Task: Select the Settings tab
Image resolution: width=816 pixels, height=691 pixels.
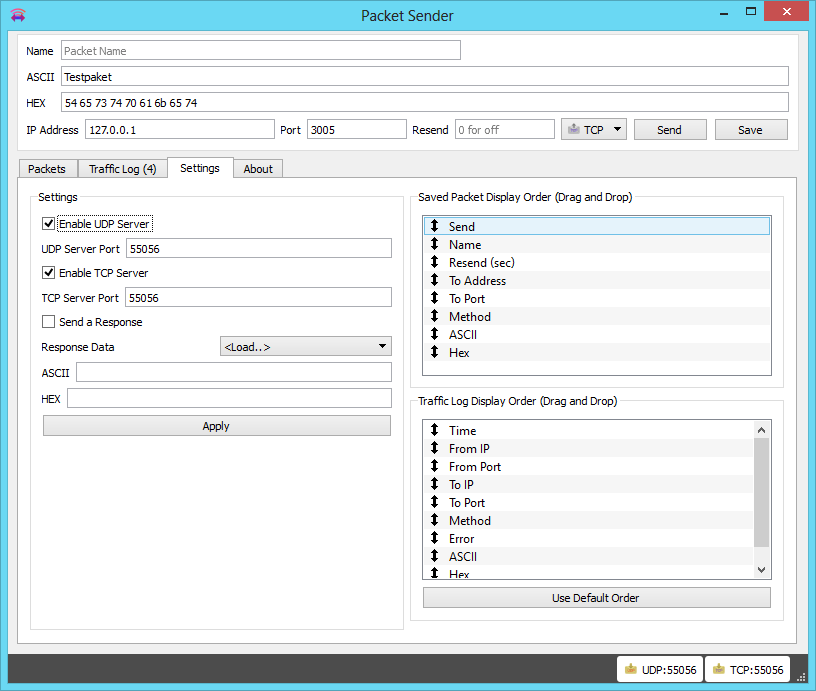Action: click(200, 168)
